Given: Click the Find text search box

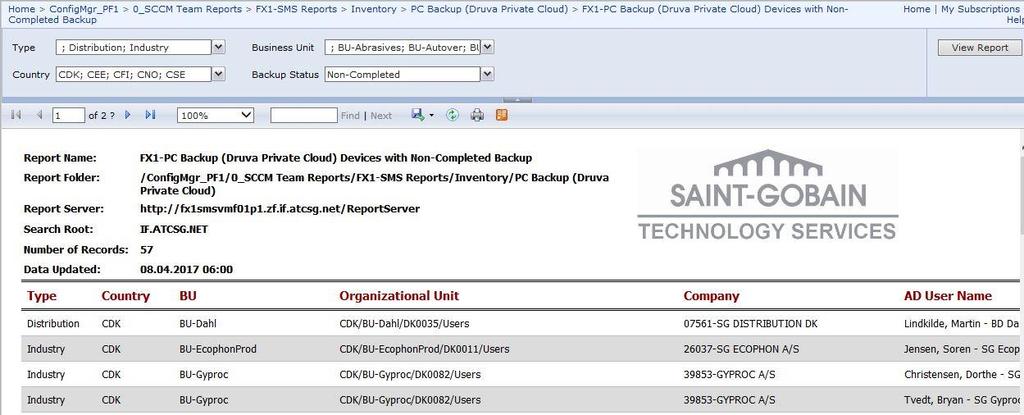Looking at the screenshot, I should [x=304, y=115].
